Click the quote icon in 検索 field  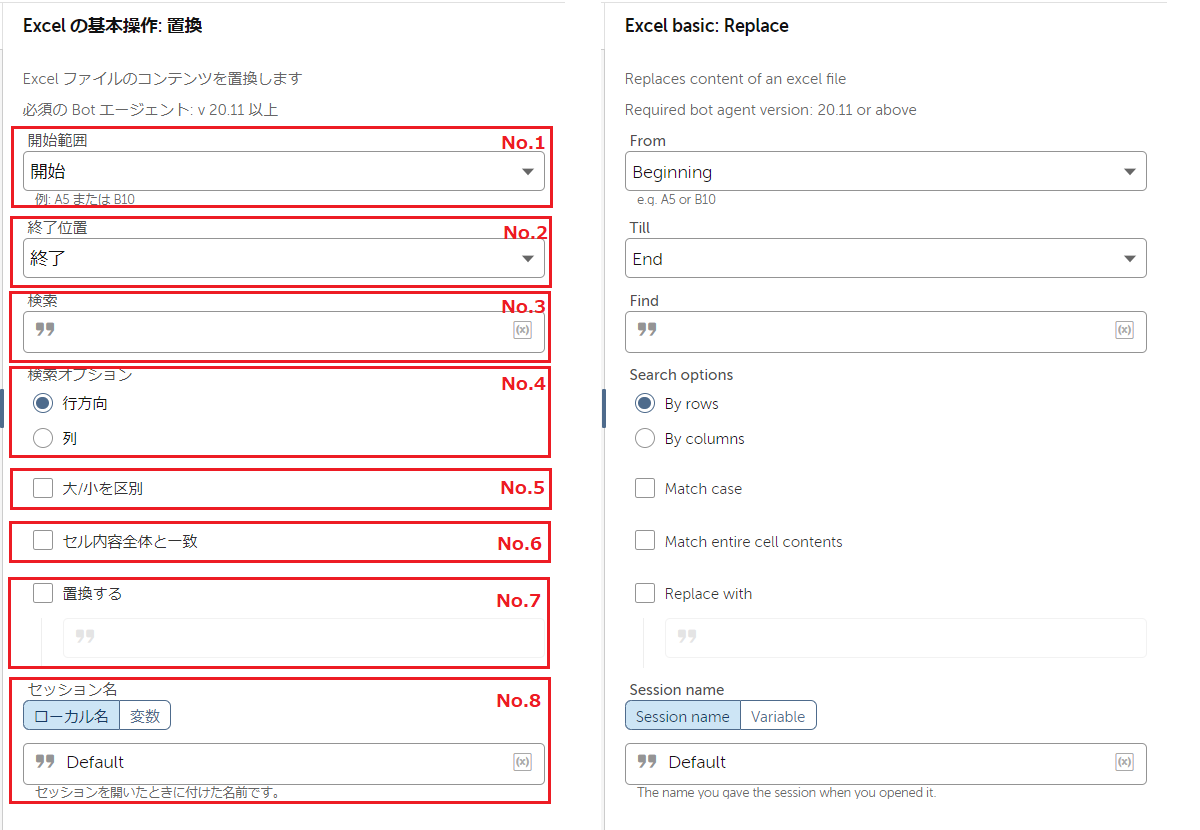pos(45,329)
